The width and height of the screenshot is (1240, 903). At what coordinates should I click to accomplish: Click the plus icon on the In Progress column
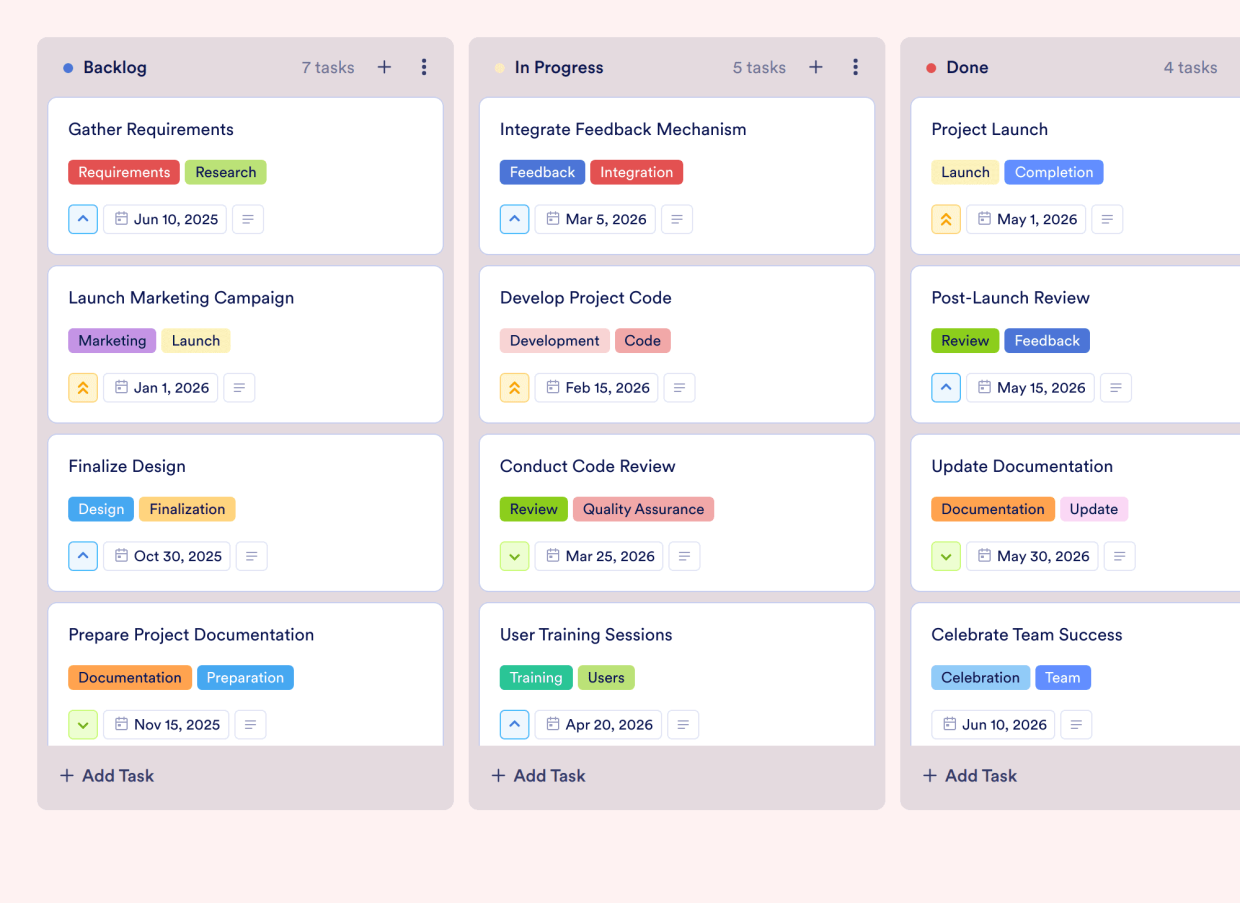(x=816, y=67)
